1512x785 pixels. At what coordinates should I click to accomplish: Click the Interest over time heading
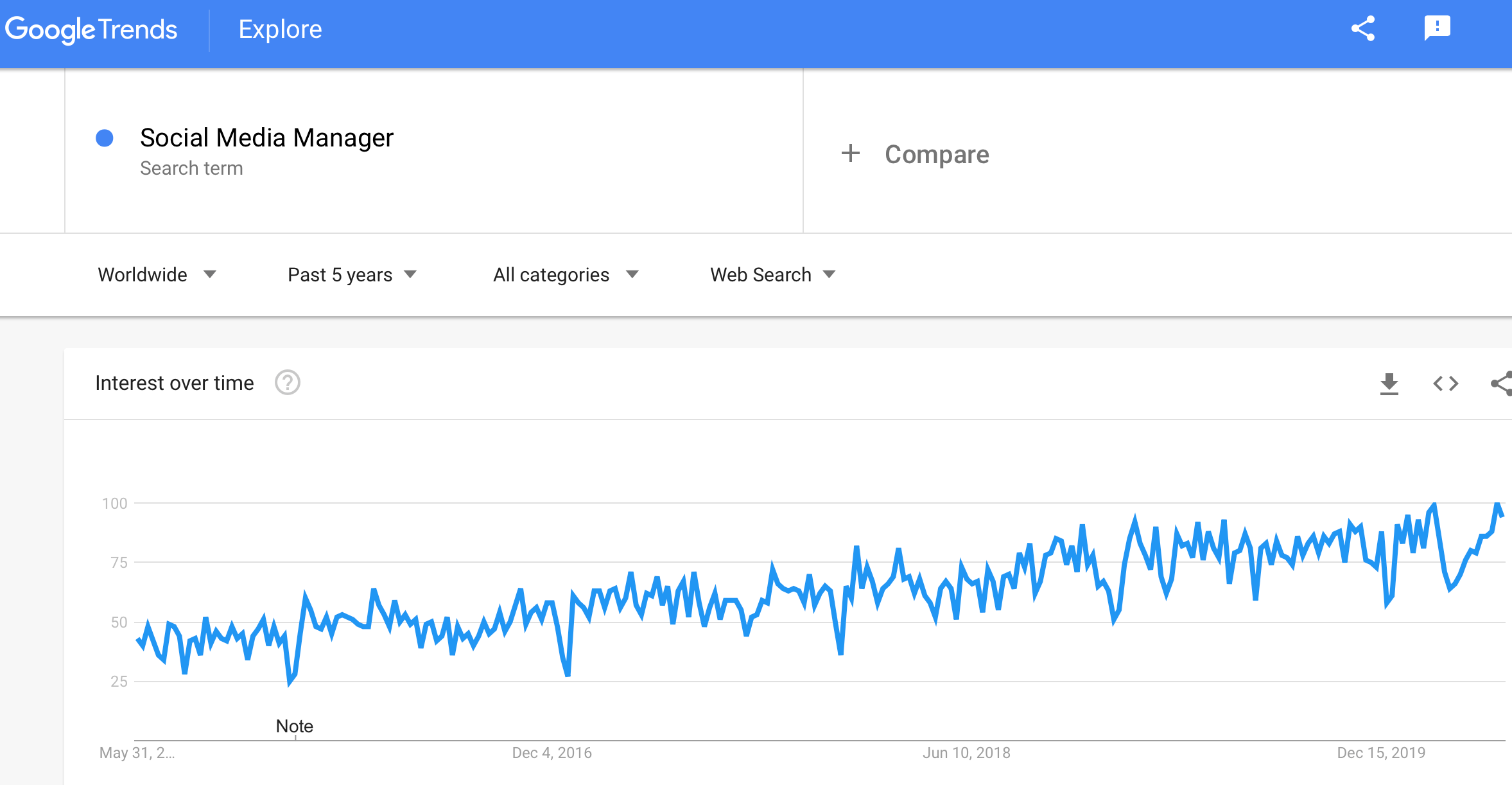pyautogui.click(x=175, y=383)
